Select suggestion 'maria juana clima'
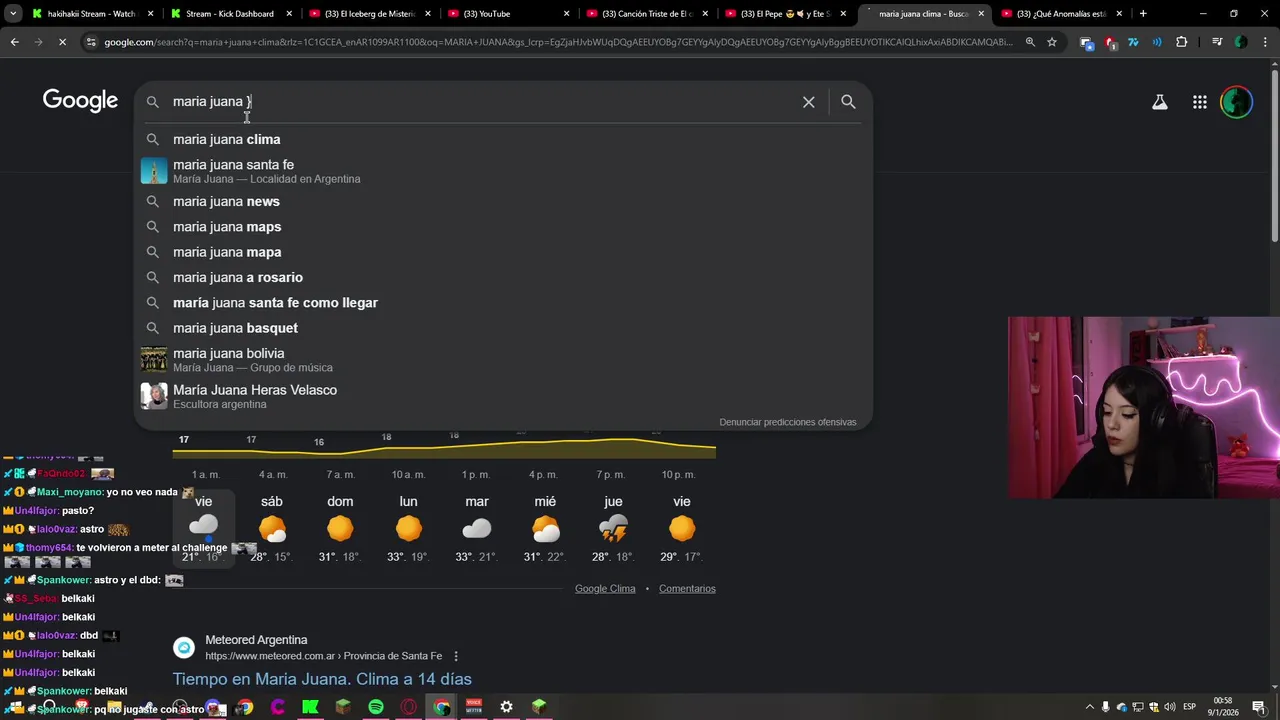Image resolution: width=1280 pixels, height=720 pixels. (503, 139)
